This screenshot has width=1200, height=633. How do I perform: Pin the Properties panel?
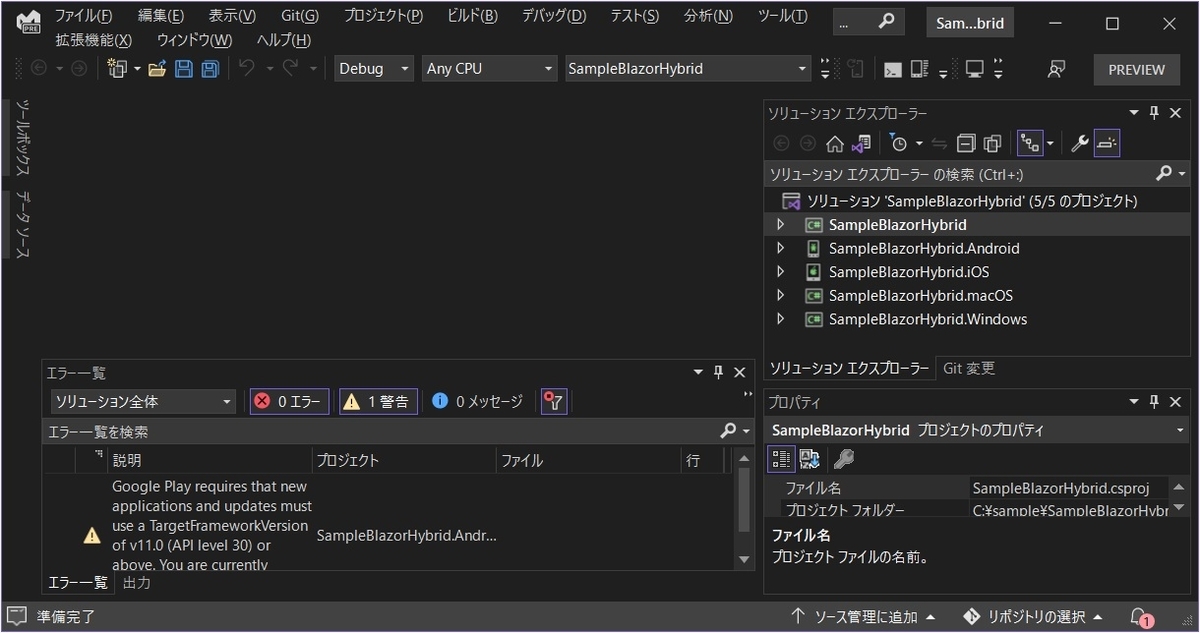1154,401
